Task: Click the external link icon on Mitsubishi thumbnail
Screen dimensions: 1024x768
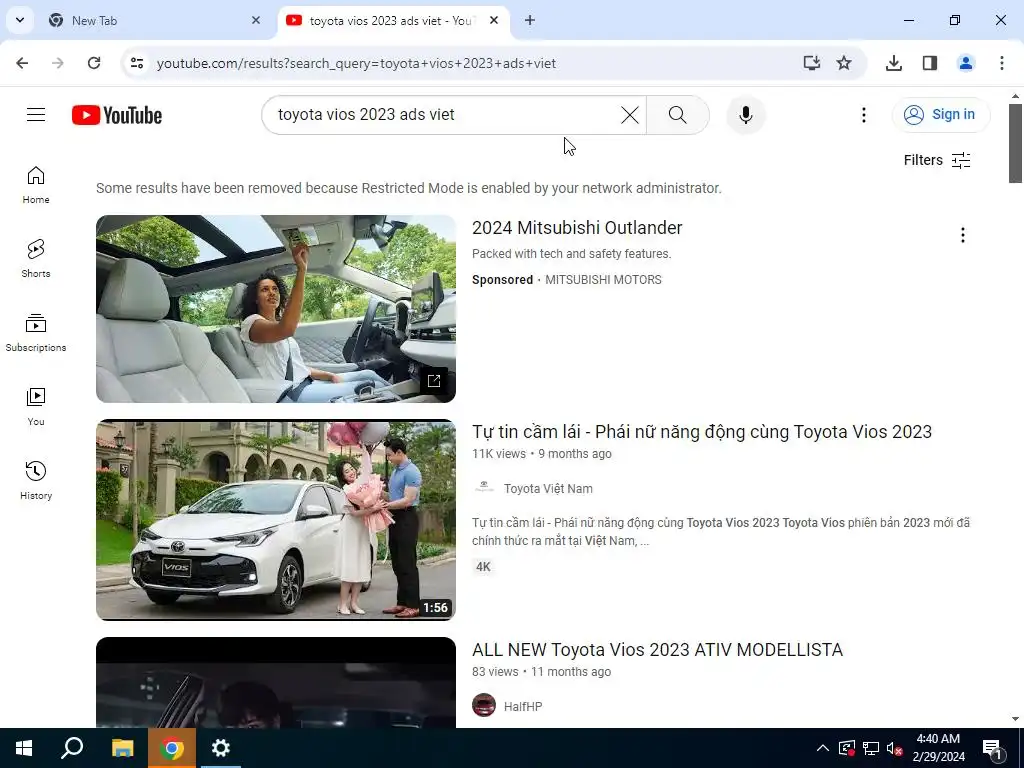Action: [x=434, y=381]
